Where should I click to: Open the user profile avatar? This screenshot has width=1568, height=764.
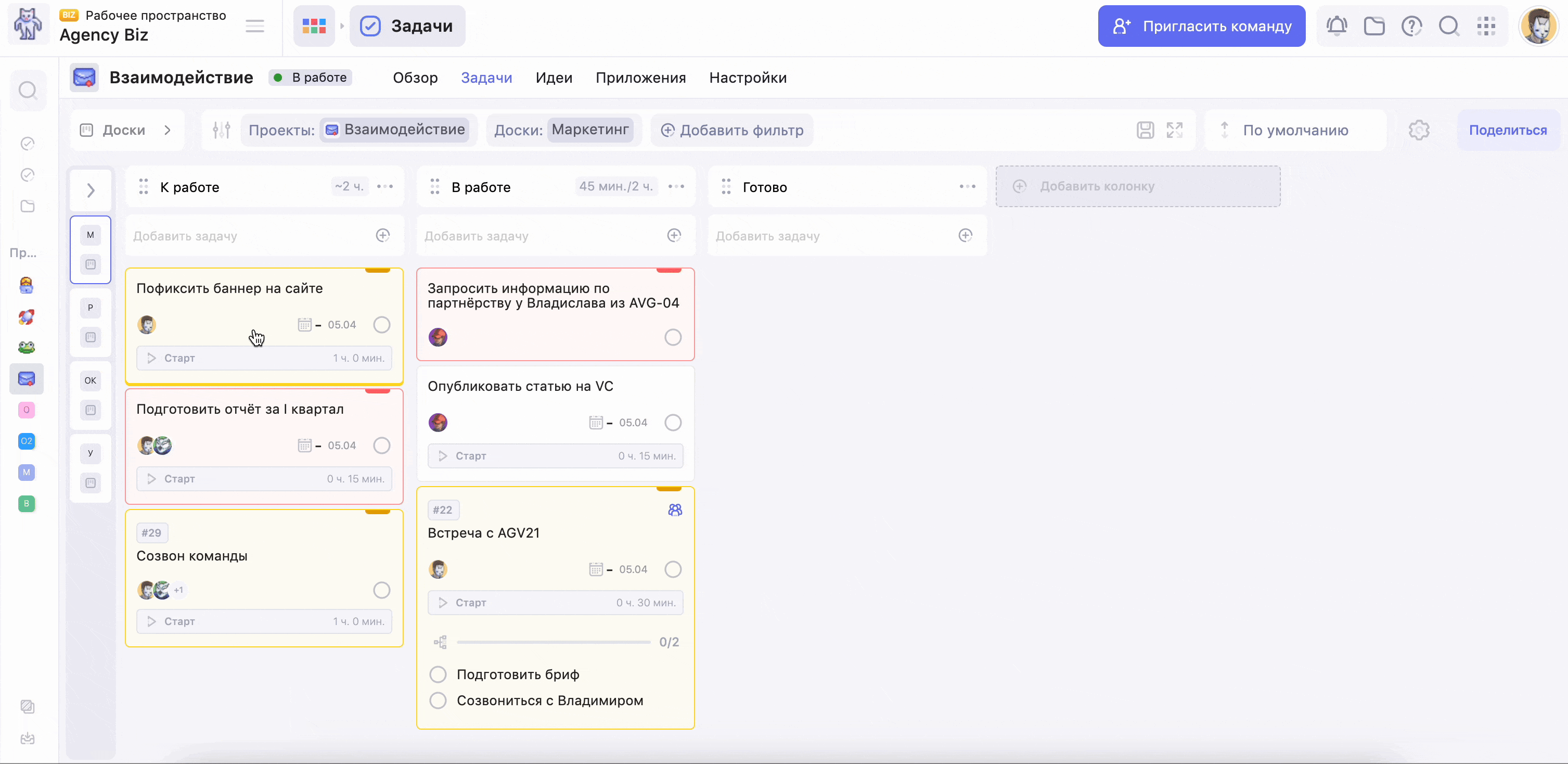click(1538, 26)
